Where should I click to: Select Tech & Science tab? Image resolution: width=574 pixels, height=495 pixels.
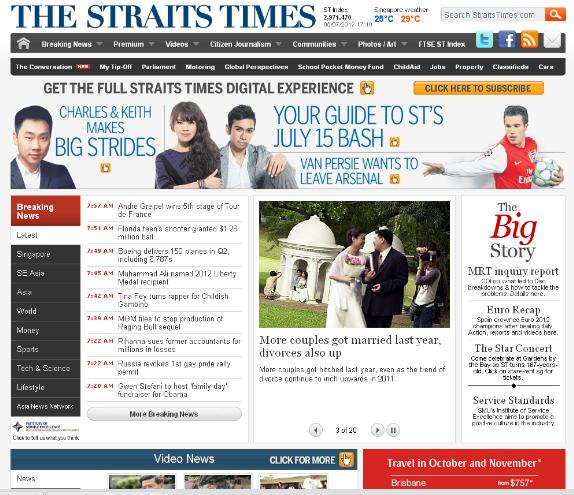click(45, 368)
